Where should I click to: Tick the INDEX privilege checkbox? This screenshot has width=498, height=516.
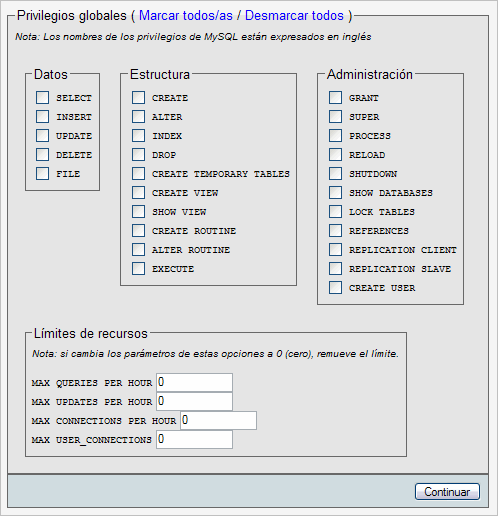click(138, 136)
